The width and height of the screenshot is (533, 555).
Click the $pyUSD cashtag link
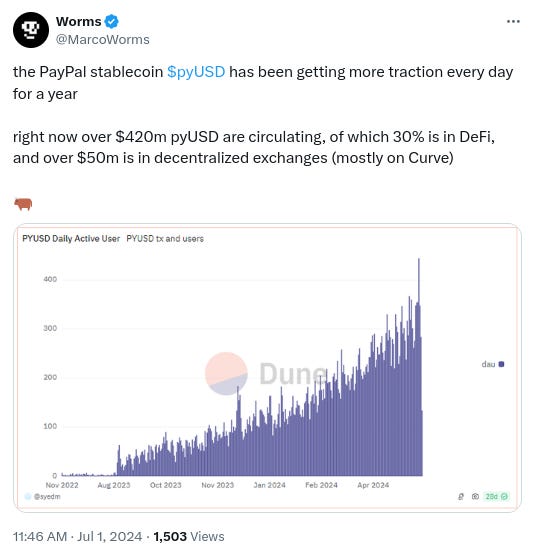click(x=196, y=72)
